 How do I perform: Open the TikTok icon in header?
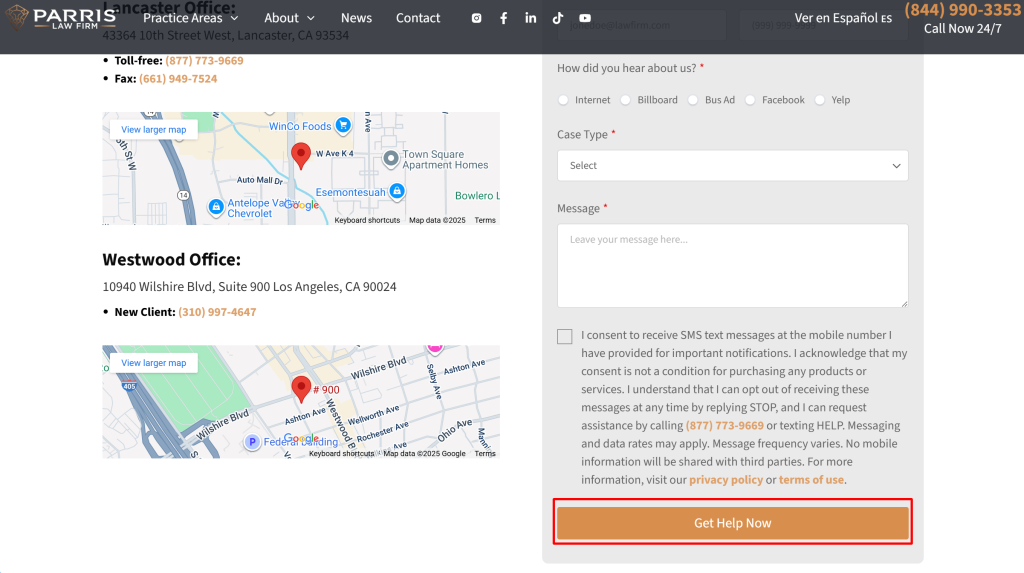[557, 18]
